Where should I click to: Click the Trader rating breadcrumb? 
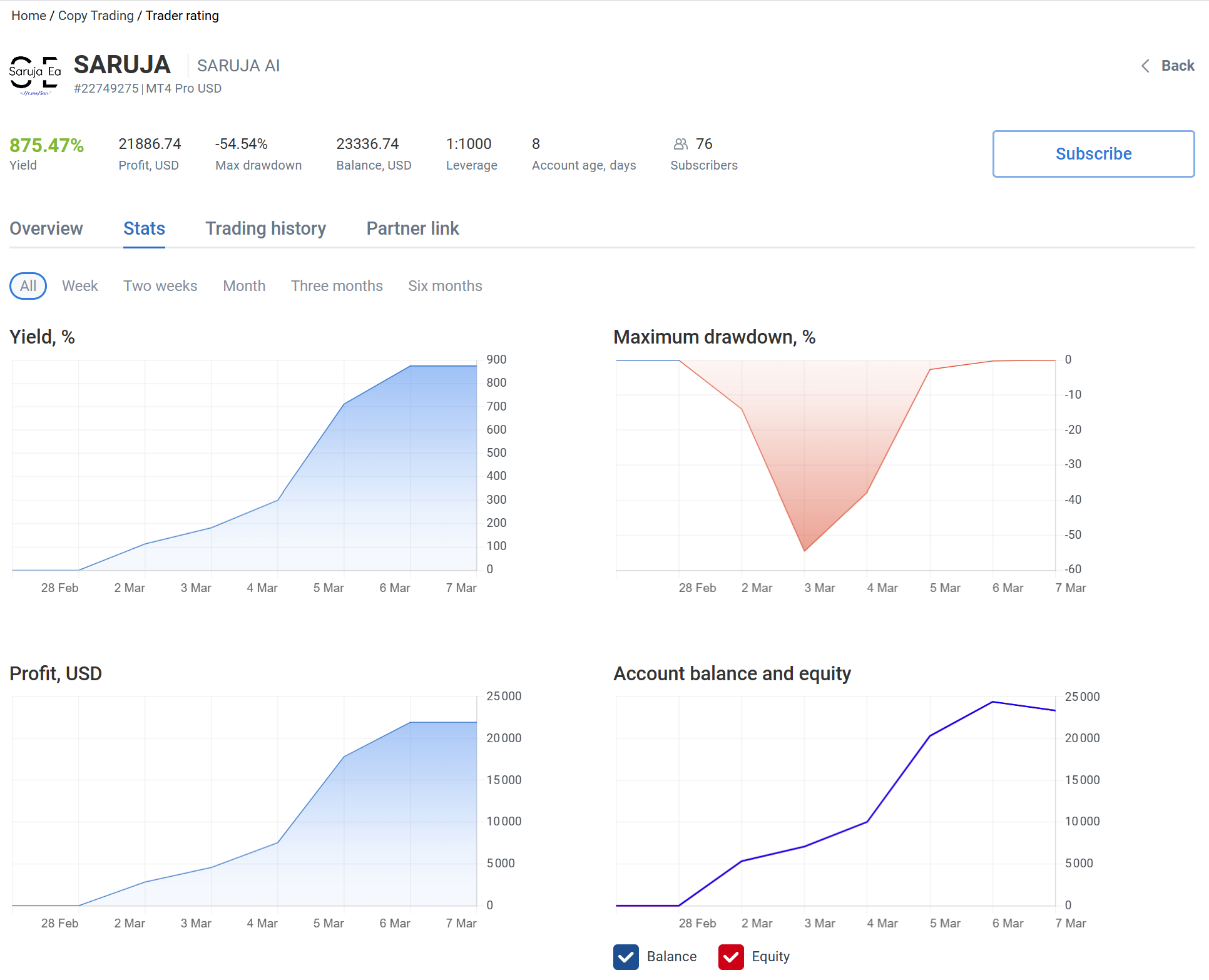[182, 16]
